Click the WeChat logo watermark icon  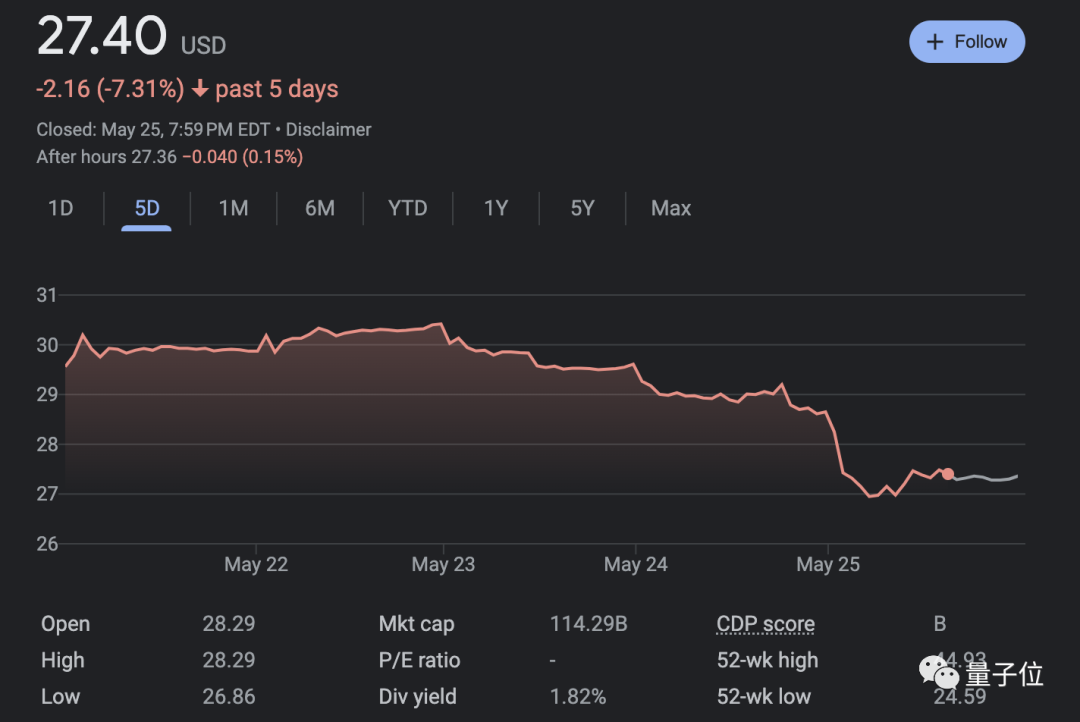939,672
